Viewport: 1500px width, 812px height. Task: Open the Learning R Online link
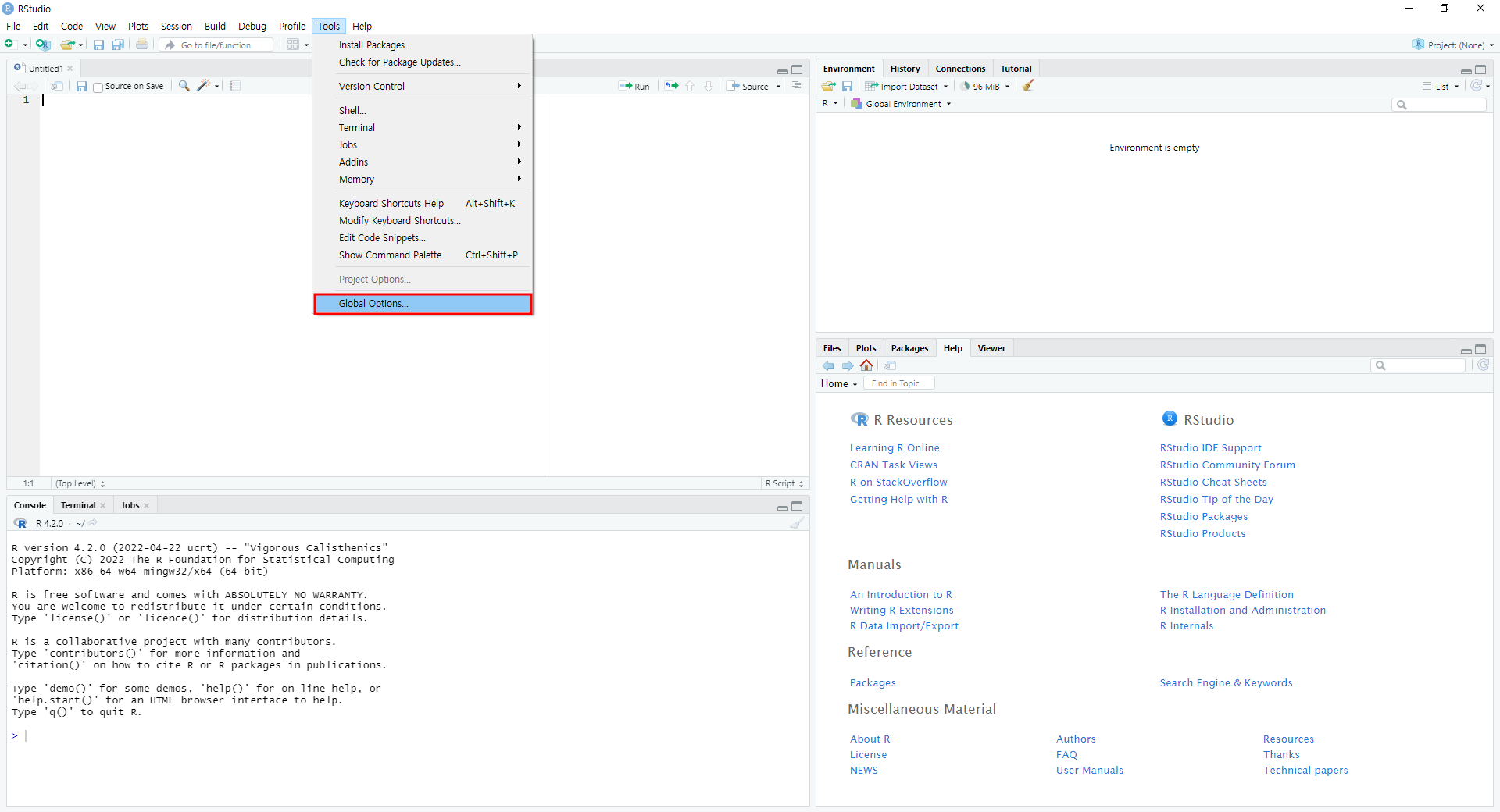tap(895, 447)
